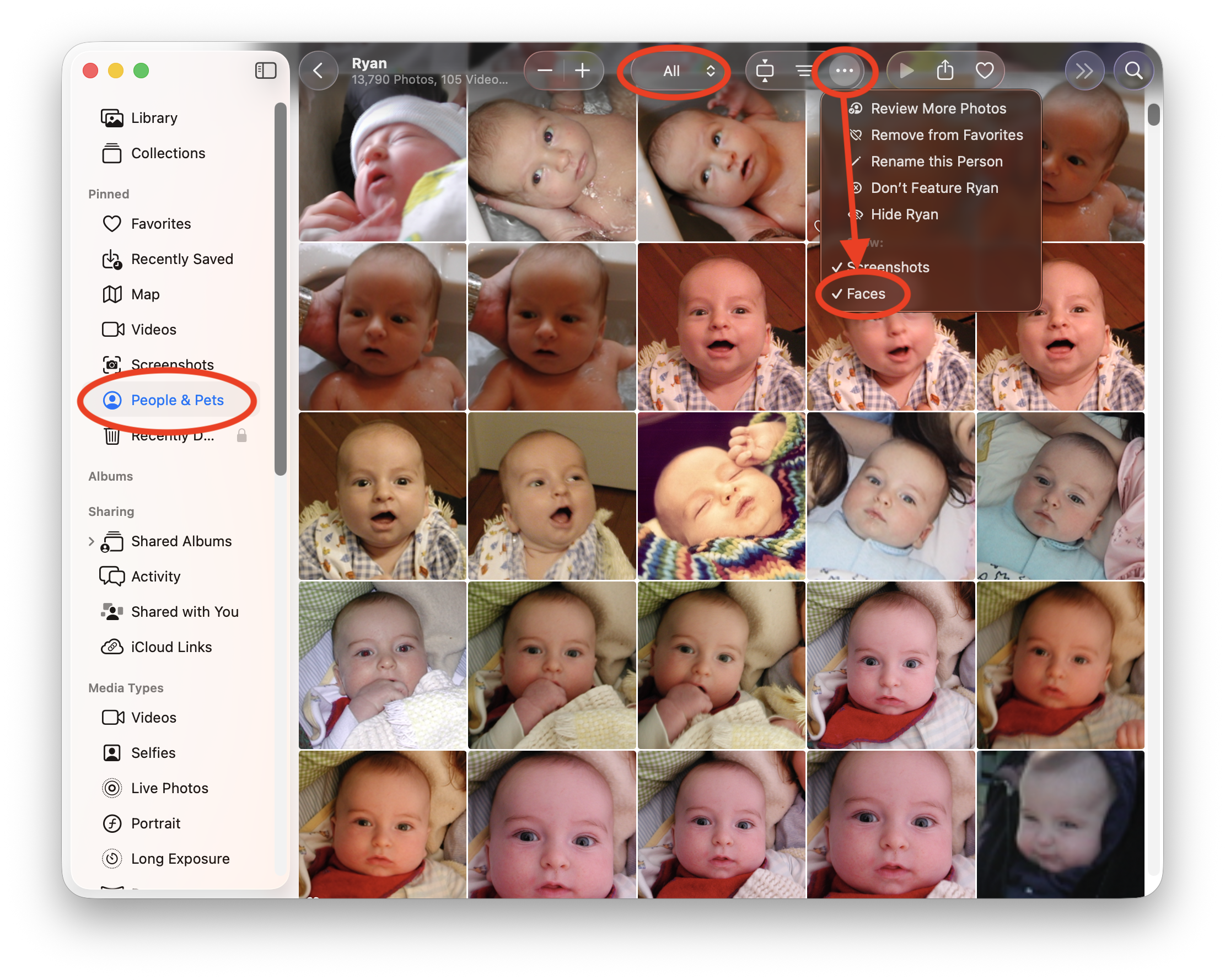Zoom in with the plus button
Screen dimensions: 1225x980
pos(582,71)
